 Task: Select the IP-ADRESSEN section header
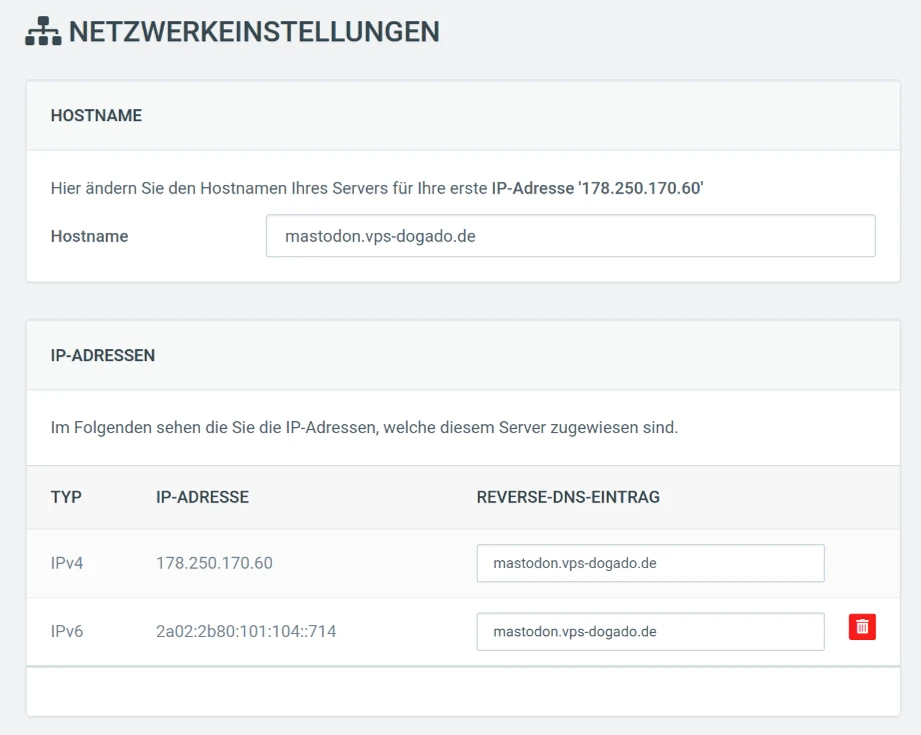pos(103,355)
